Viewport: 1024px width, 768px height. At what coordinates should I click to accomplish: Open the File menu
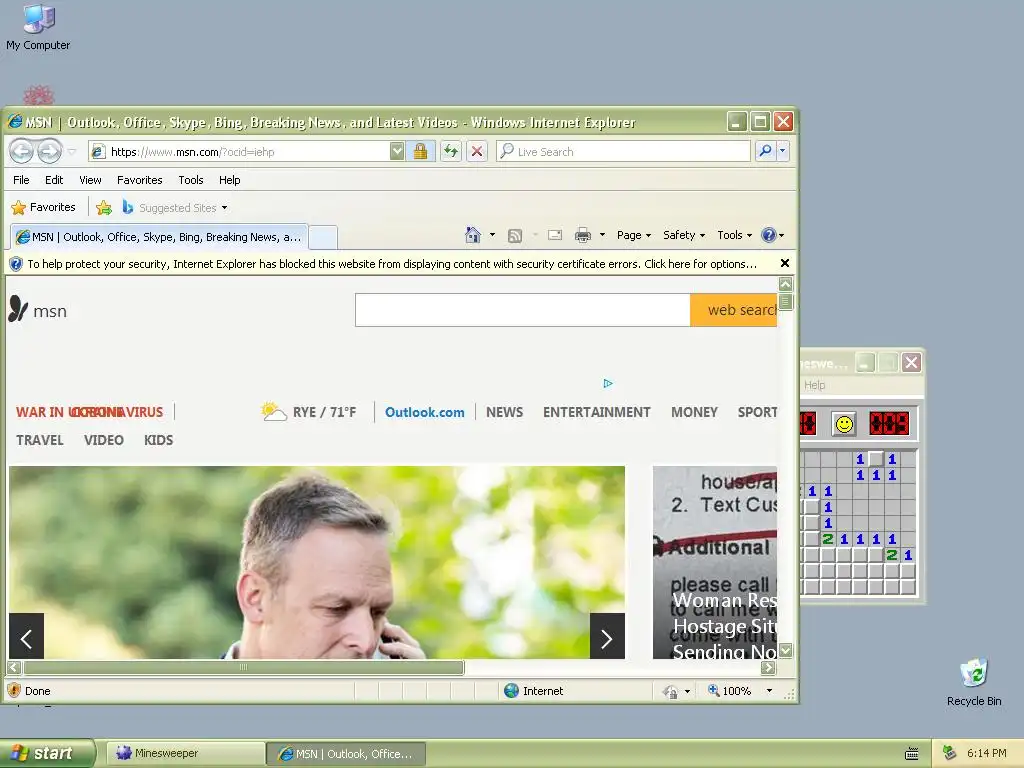coord(21,180)
